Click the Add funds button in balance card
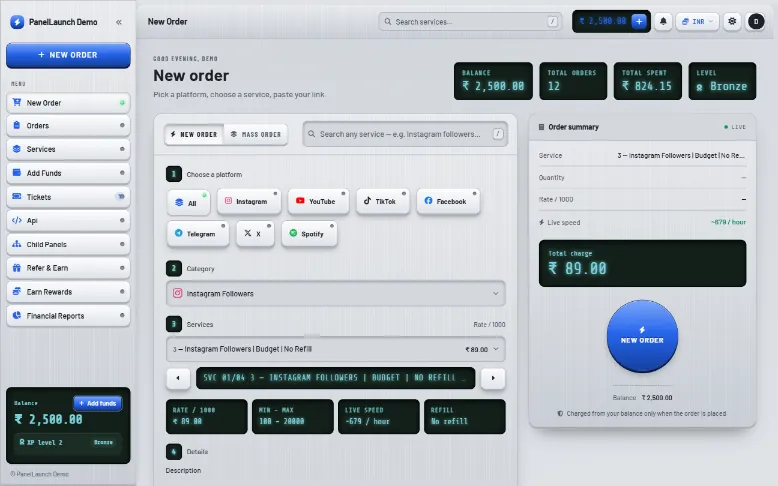 98,403
